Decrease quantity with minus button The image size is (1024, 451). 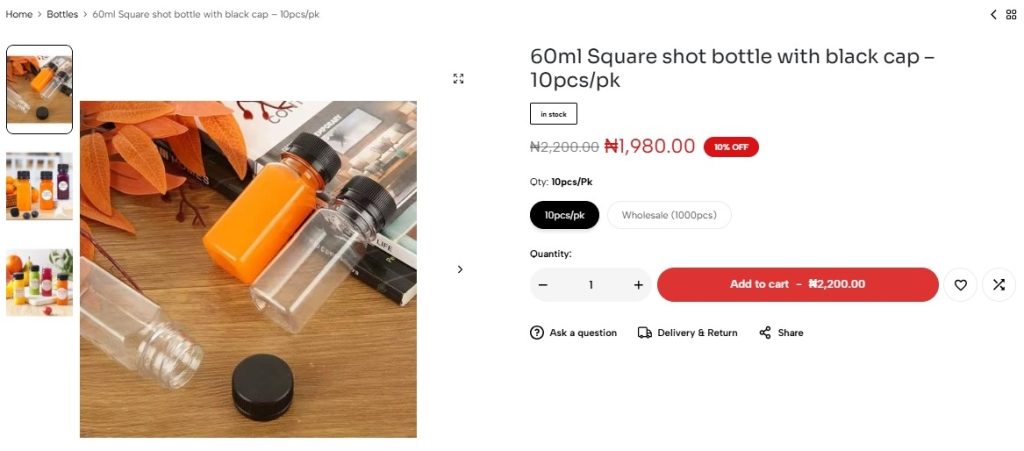(543, 285)
